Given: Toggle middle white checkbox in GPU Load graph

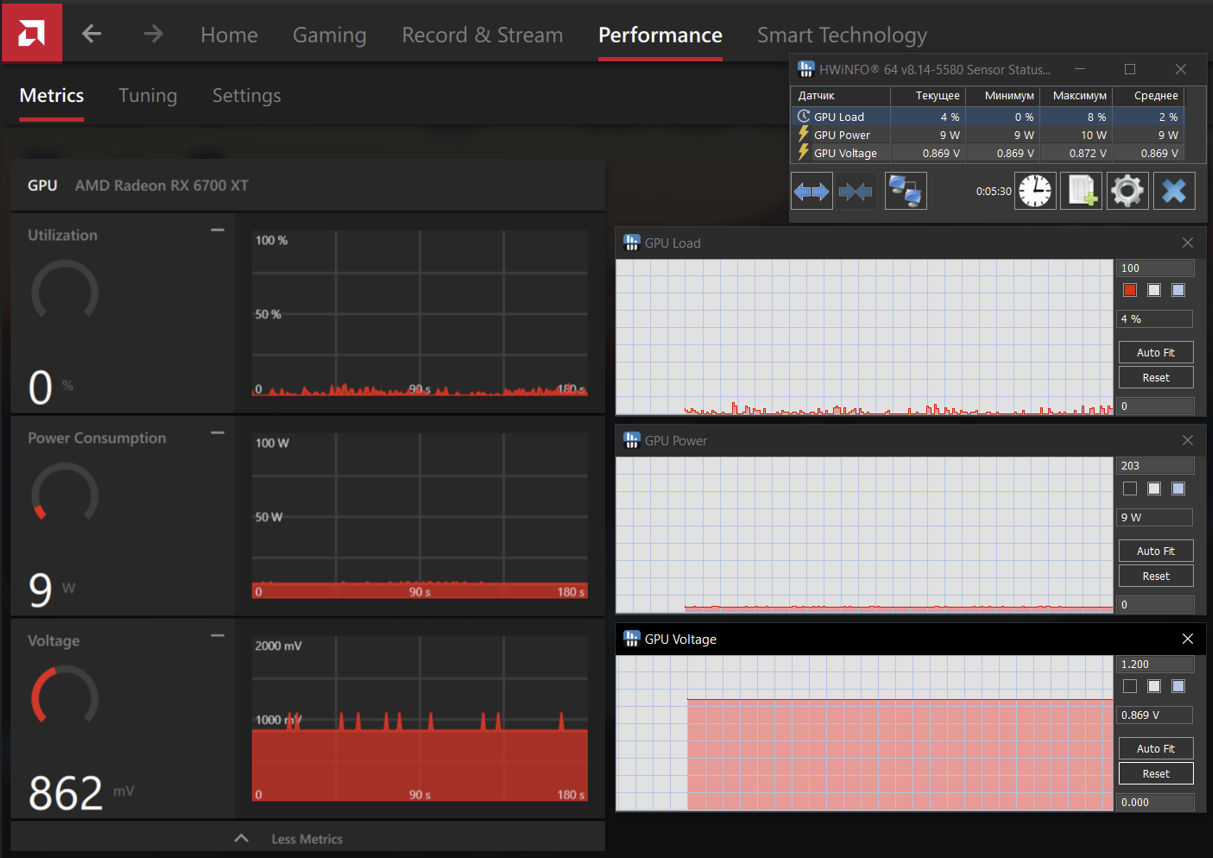Looking at the screenshot, I should click(1154, 290).
